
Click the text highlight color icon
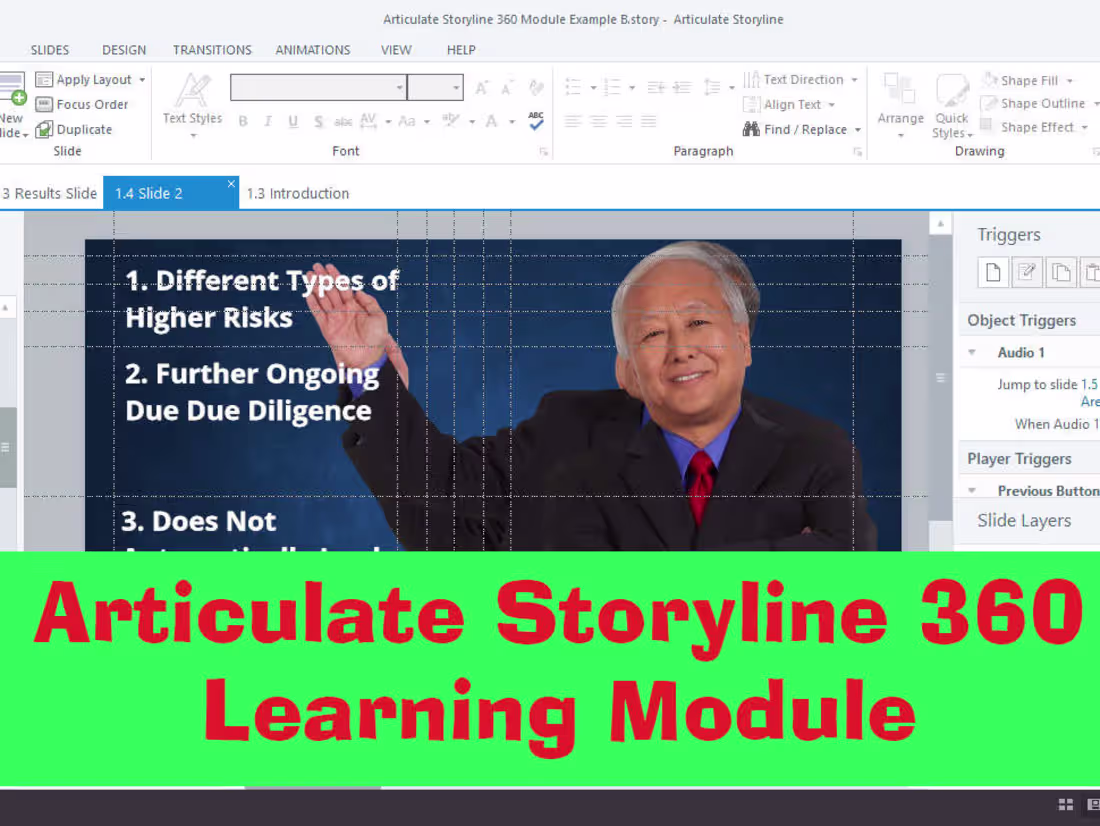450,121
